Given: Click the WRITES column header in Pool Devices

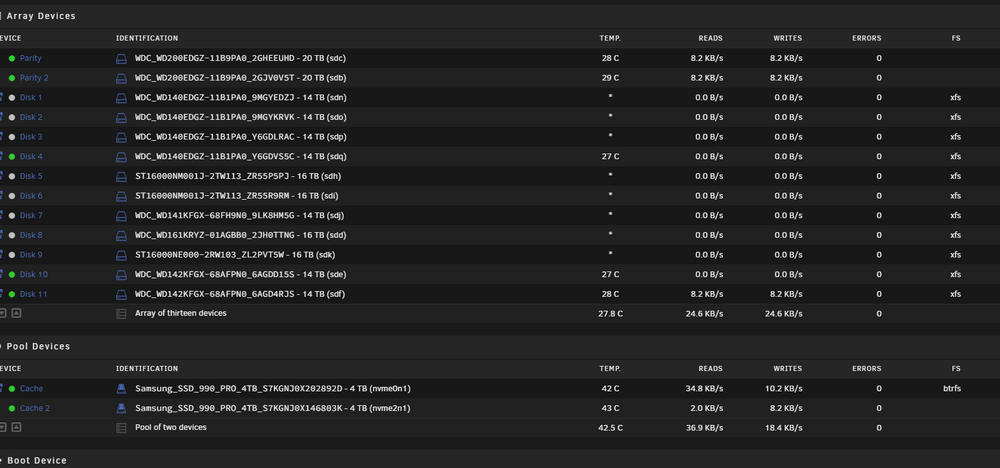Looking at the screenshot, I should 788,369.
